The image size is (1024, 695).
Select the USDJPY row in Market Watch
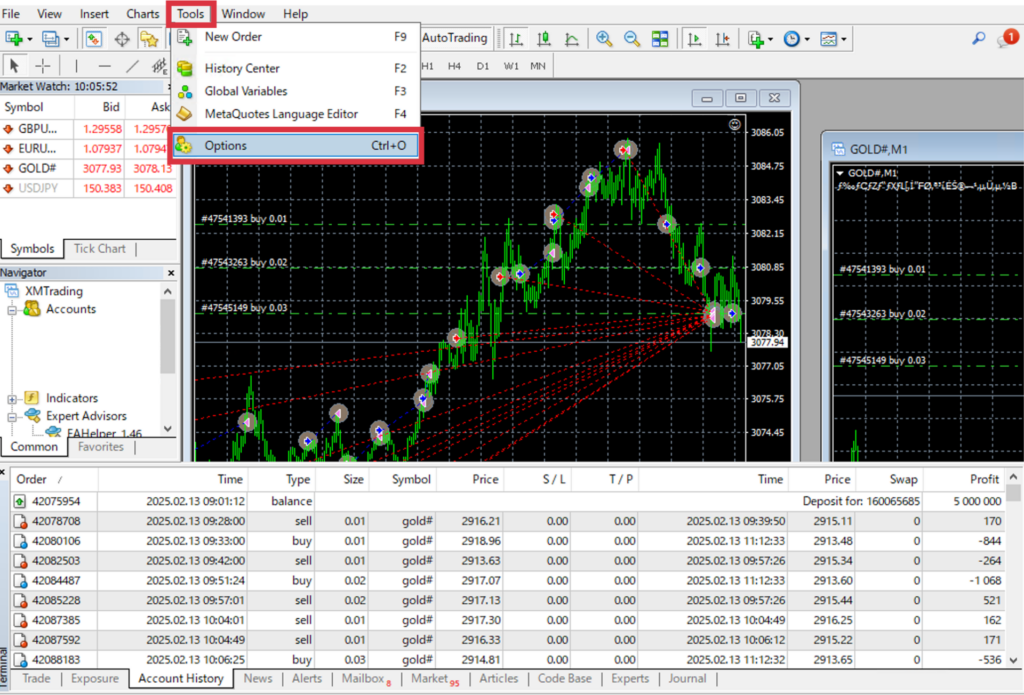88,188
